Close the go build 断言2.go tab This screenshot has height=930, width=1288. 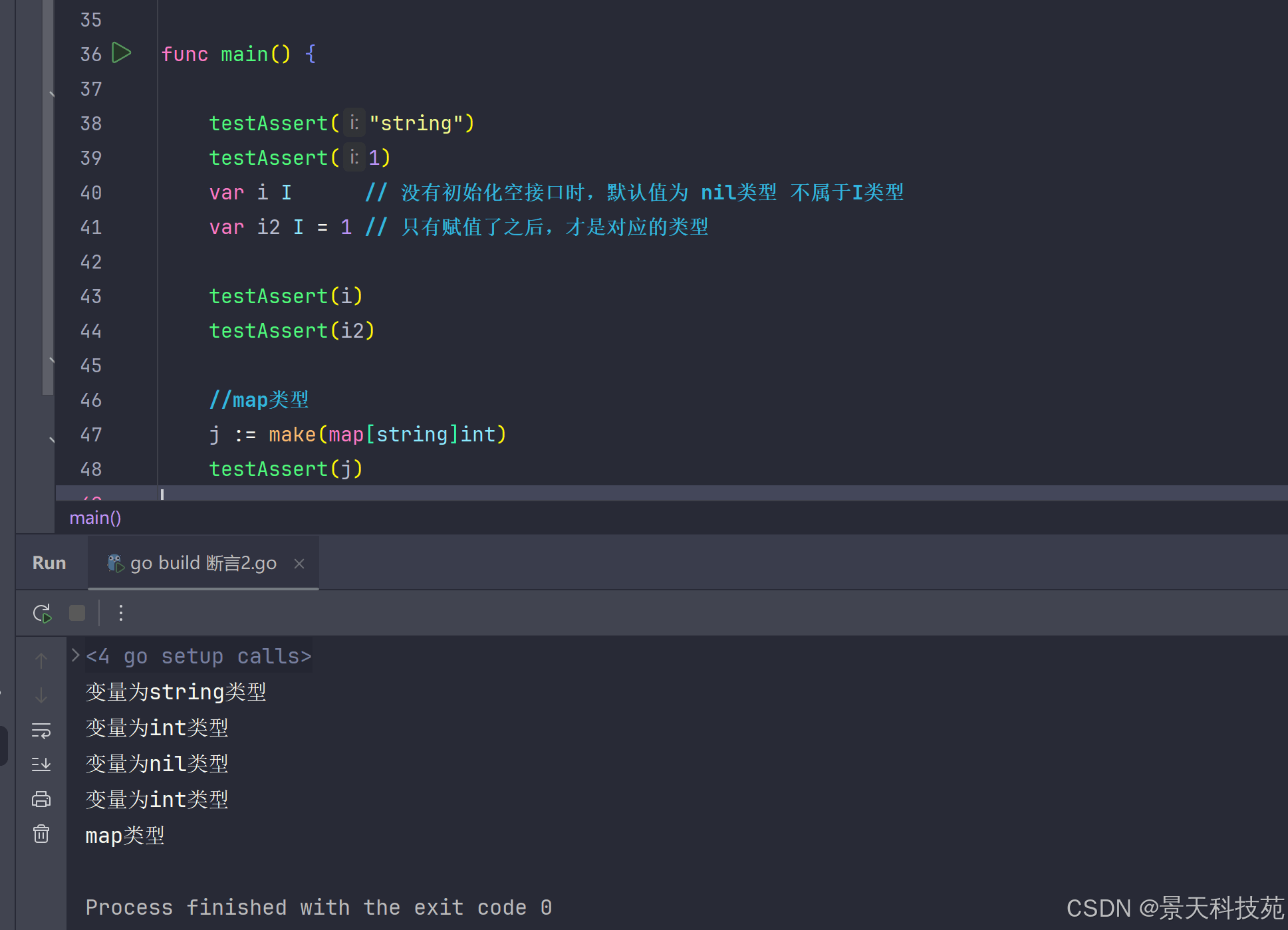(299, 564)
